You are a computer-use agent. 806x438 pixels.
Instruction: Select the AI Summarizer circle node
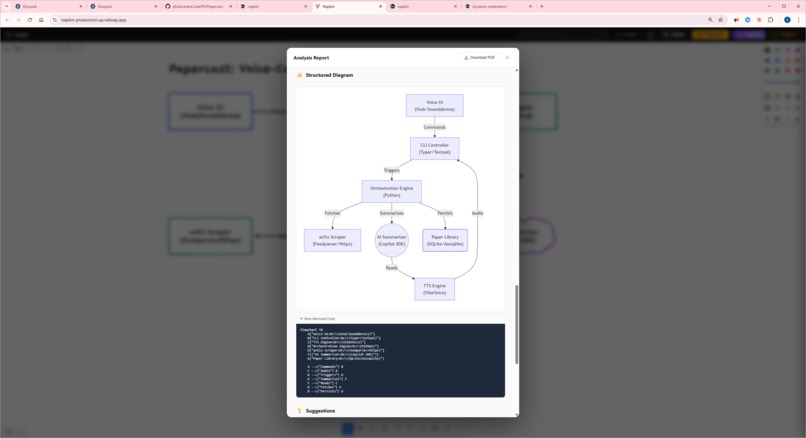click(x=392, y=241)
